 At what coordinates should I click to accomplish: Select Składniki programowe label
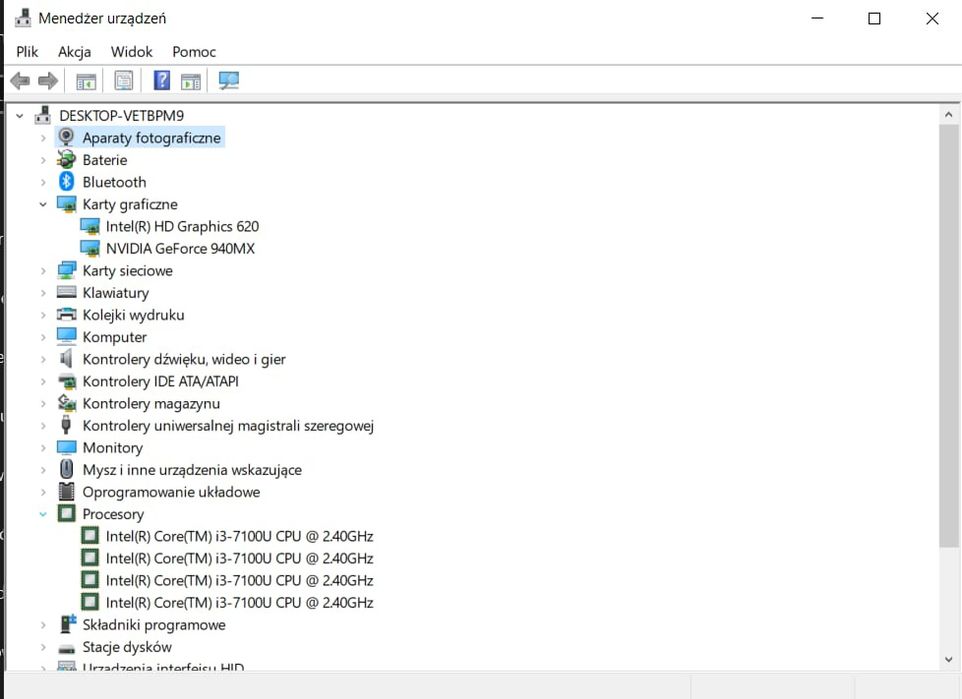(x=154, y=625)
